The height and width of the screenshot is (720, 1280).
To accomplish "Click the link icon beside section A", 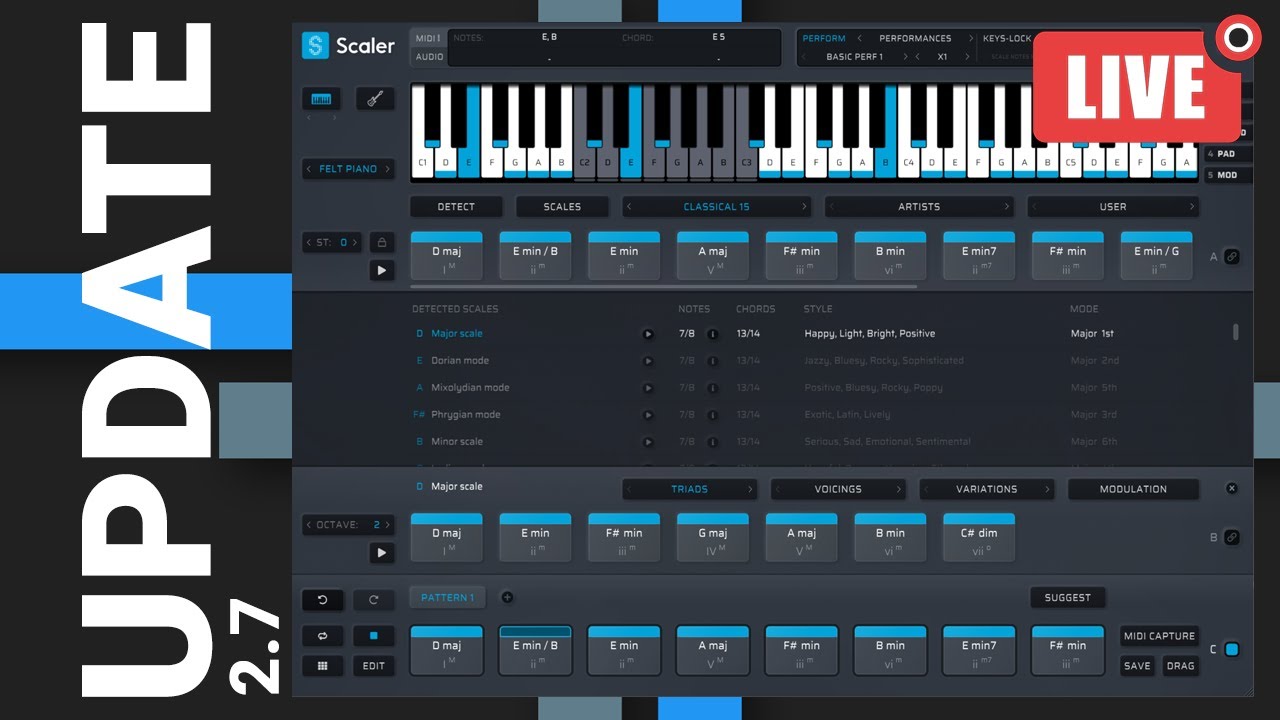I will click(x=1232, y=257).
